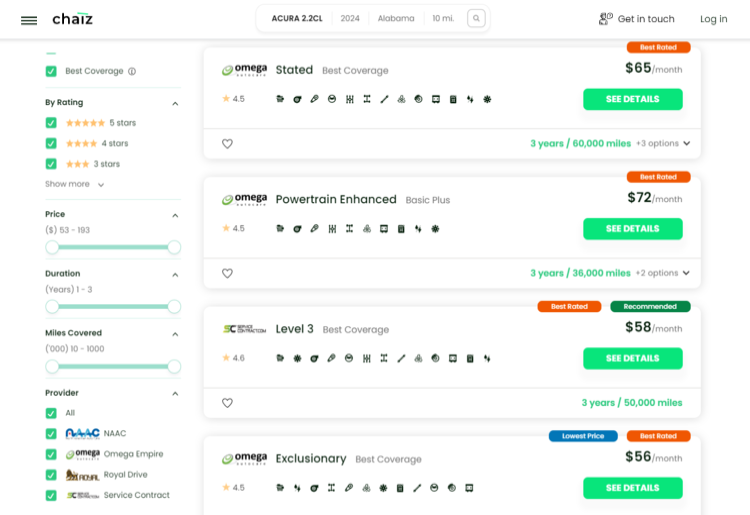Click the search magnifier icon in header

tap(476, 18)
